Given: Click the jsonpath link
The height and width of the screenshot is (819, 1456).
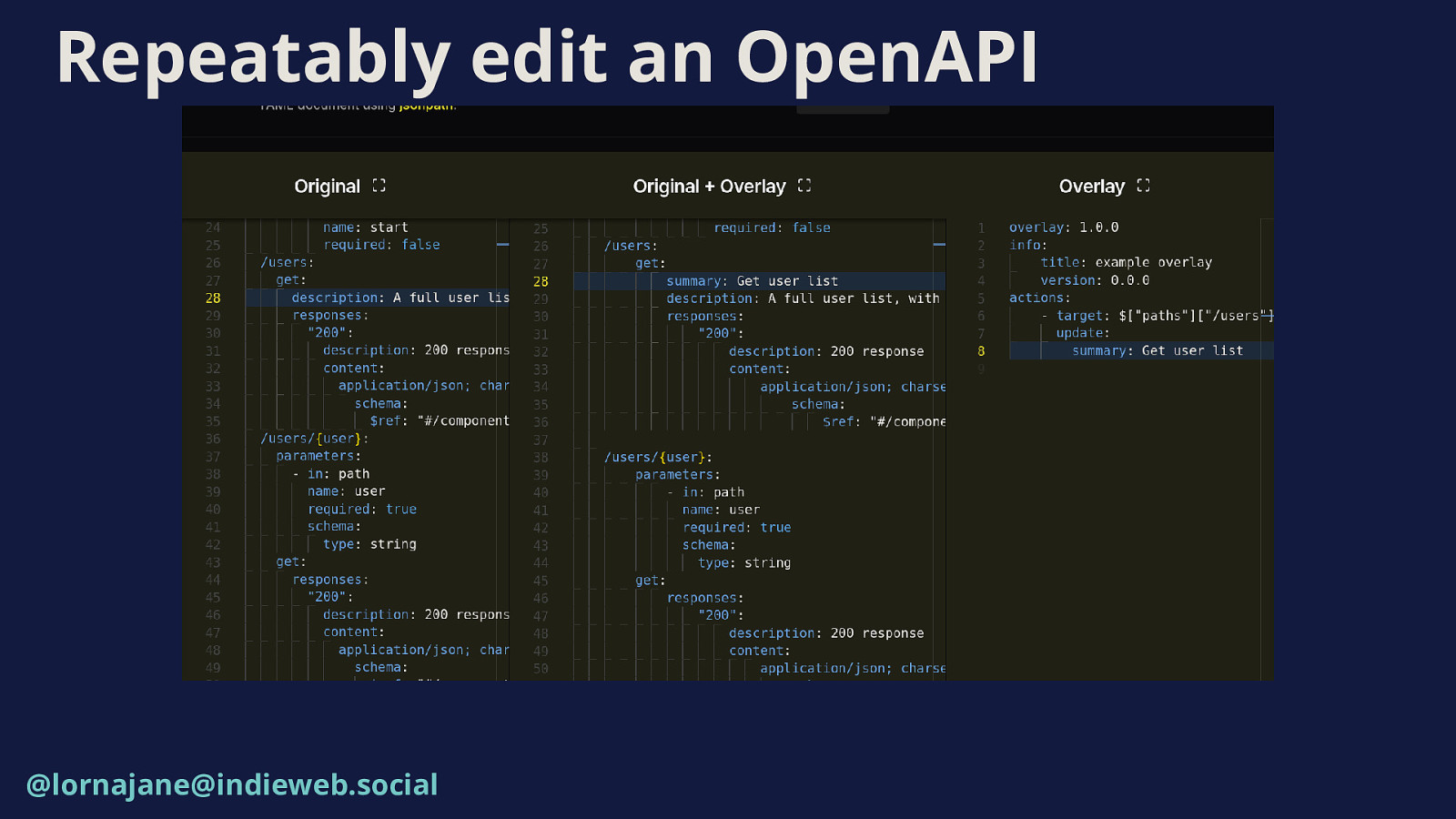Looking at the screenshot, I should point(426,106).
